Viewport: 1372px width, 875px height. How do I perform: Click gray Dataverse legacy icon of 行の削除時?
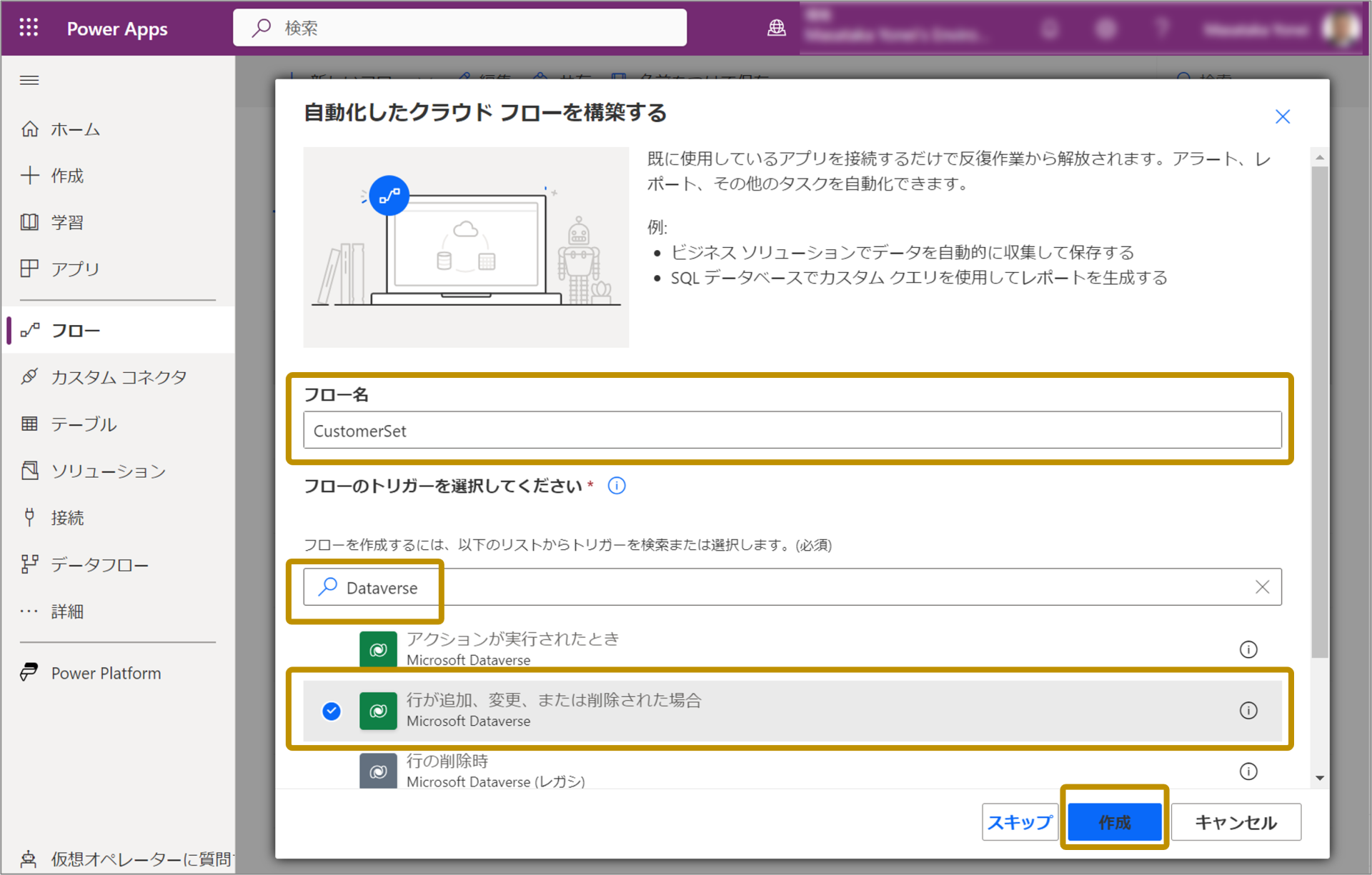tap(378, 771)
